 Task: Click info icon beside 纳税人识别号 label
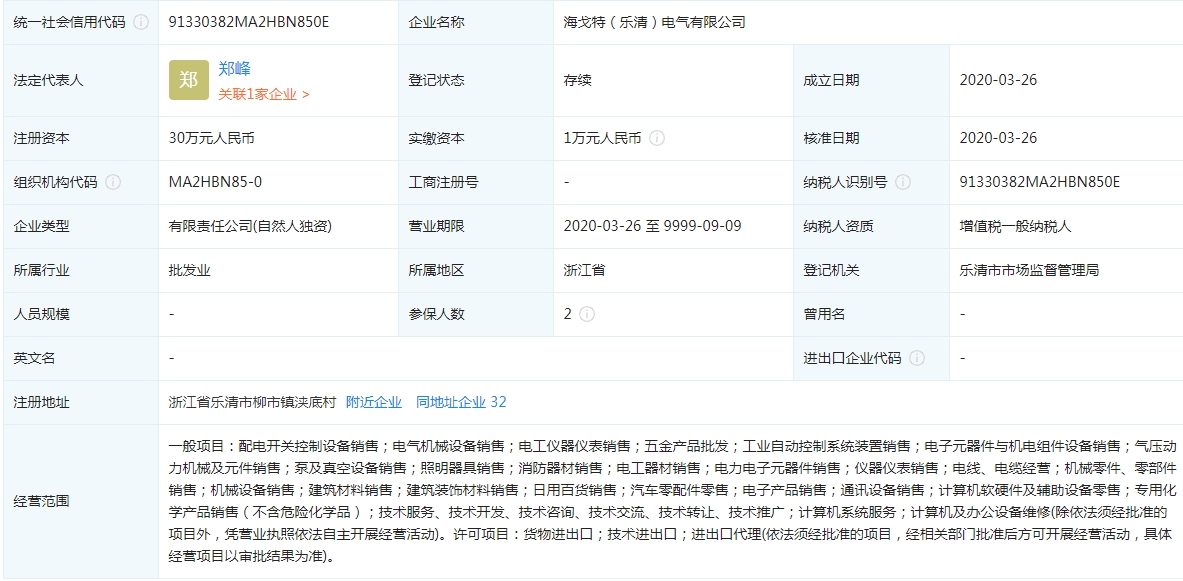(903, 182)
